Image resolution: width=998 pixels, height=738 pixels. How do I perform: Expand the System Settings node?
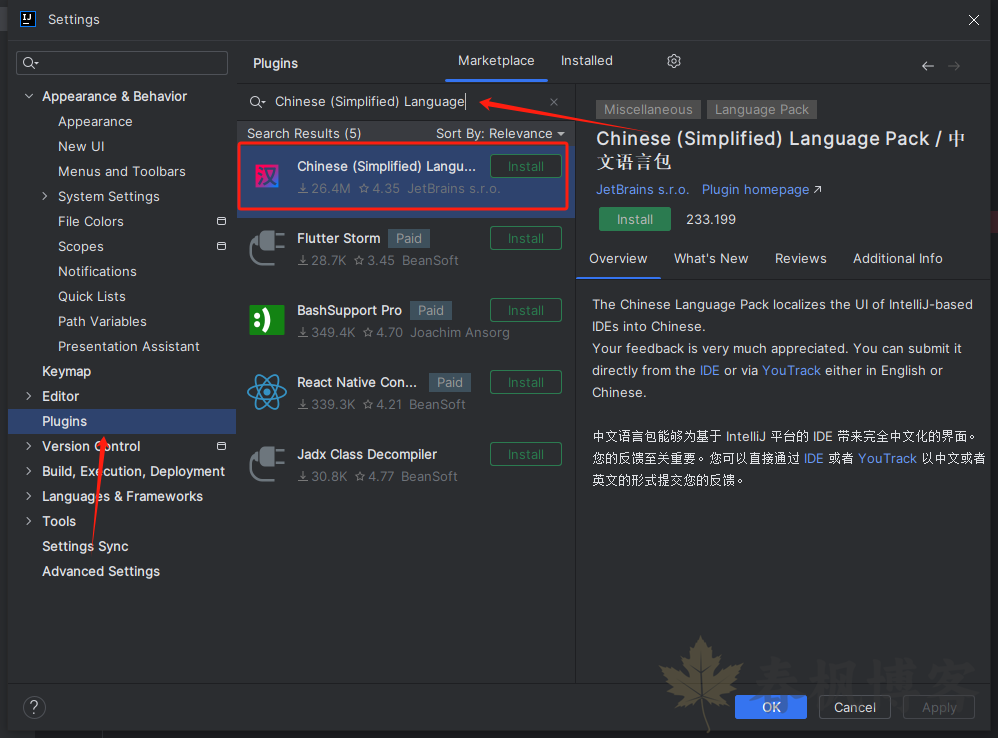45,196
